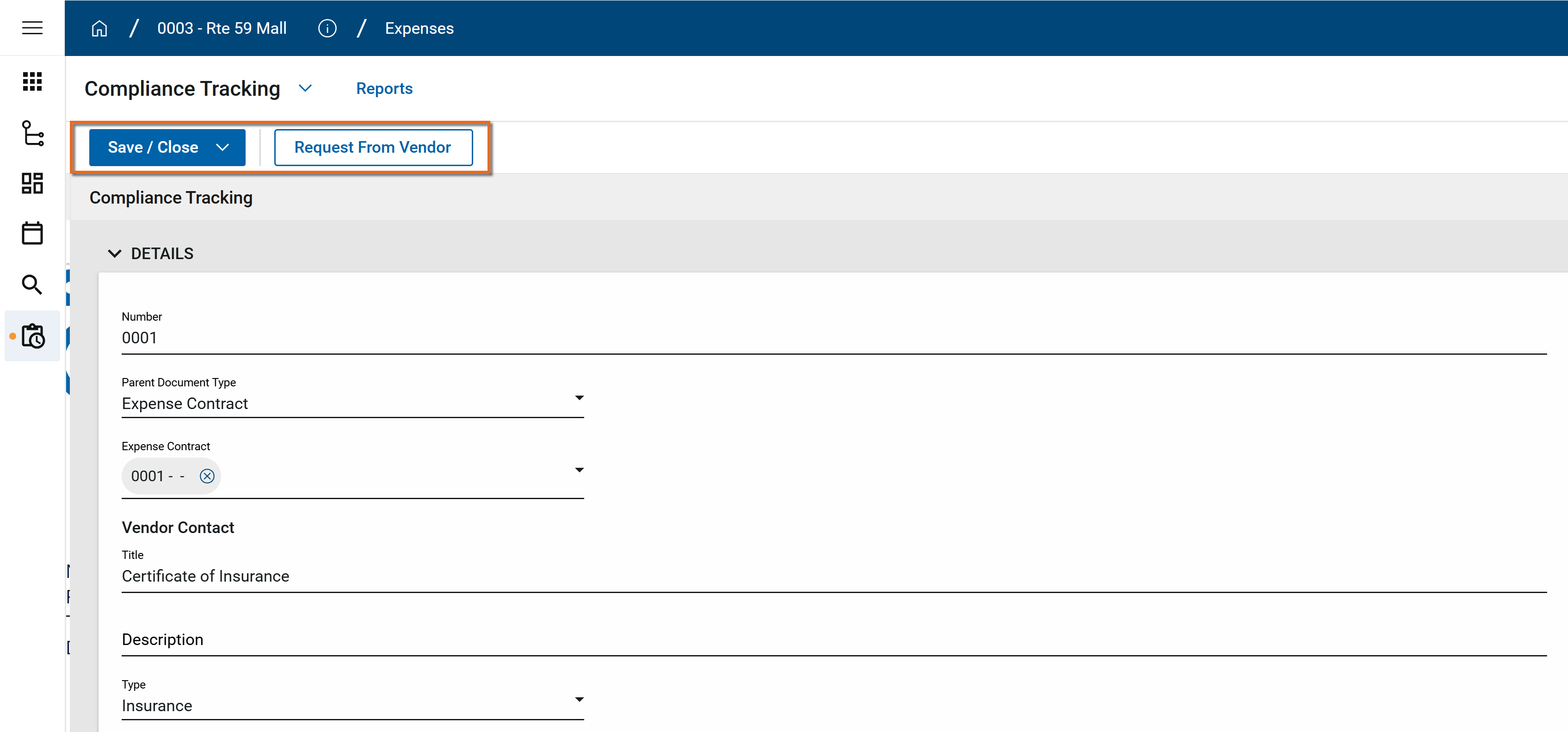Click the search magnifier sidebar icon

pos(32,285)
